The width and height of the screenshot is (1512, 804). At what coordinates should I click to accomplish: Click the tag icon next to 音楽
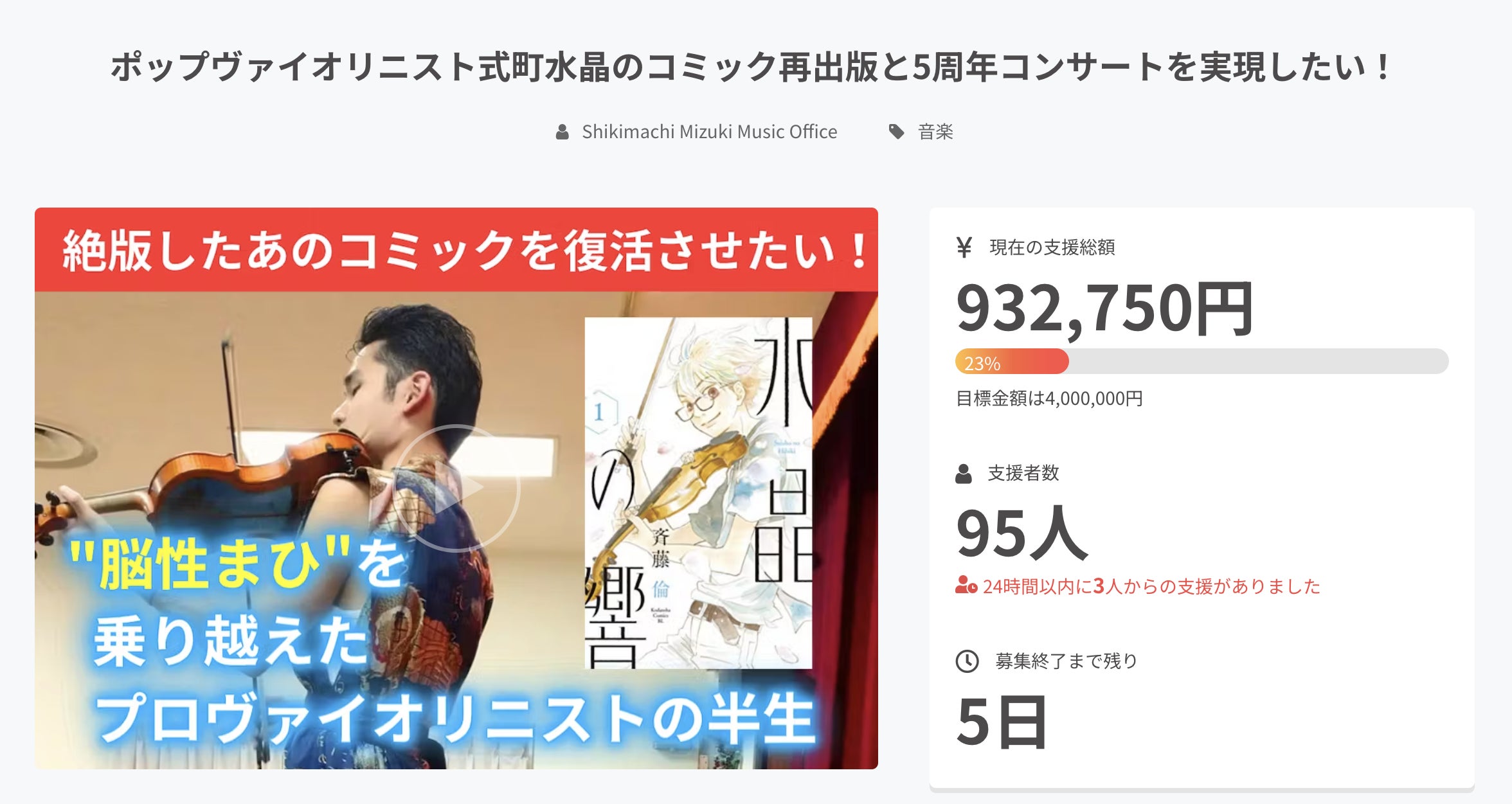[896, 132]
